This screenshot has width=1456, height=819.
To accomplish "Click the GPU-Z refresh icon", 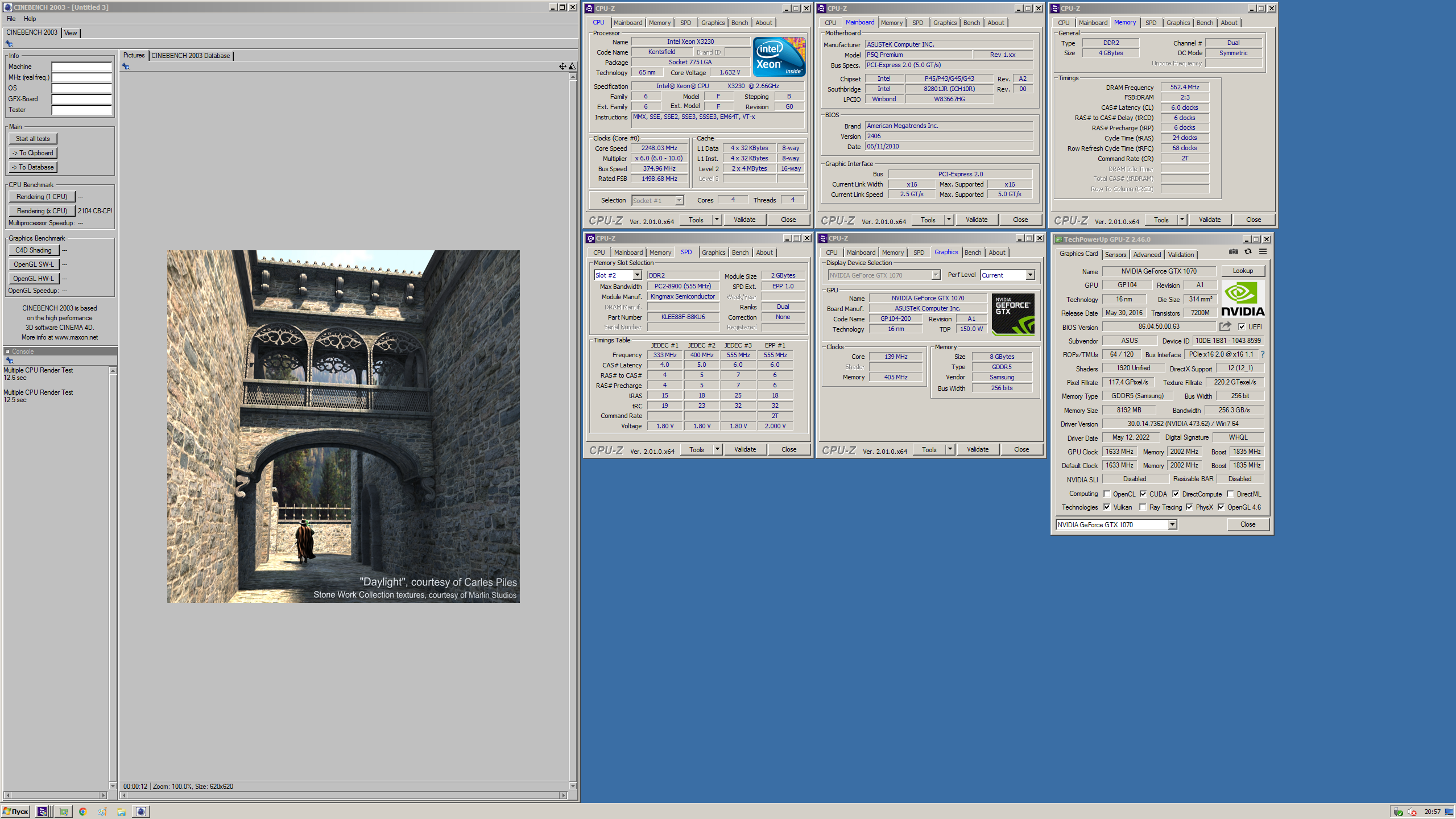I will pos(1248,251).
